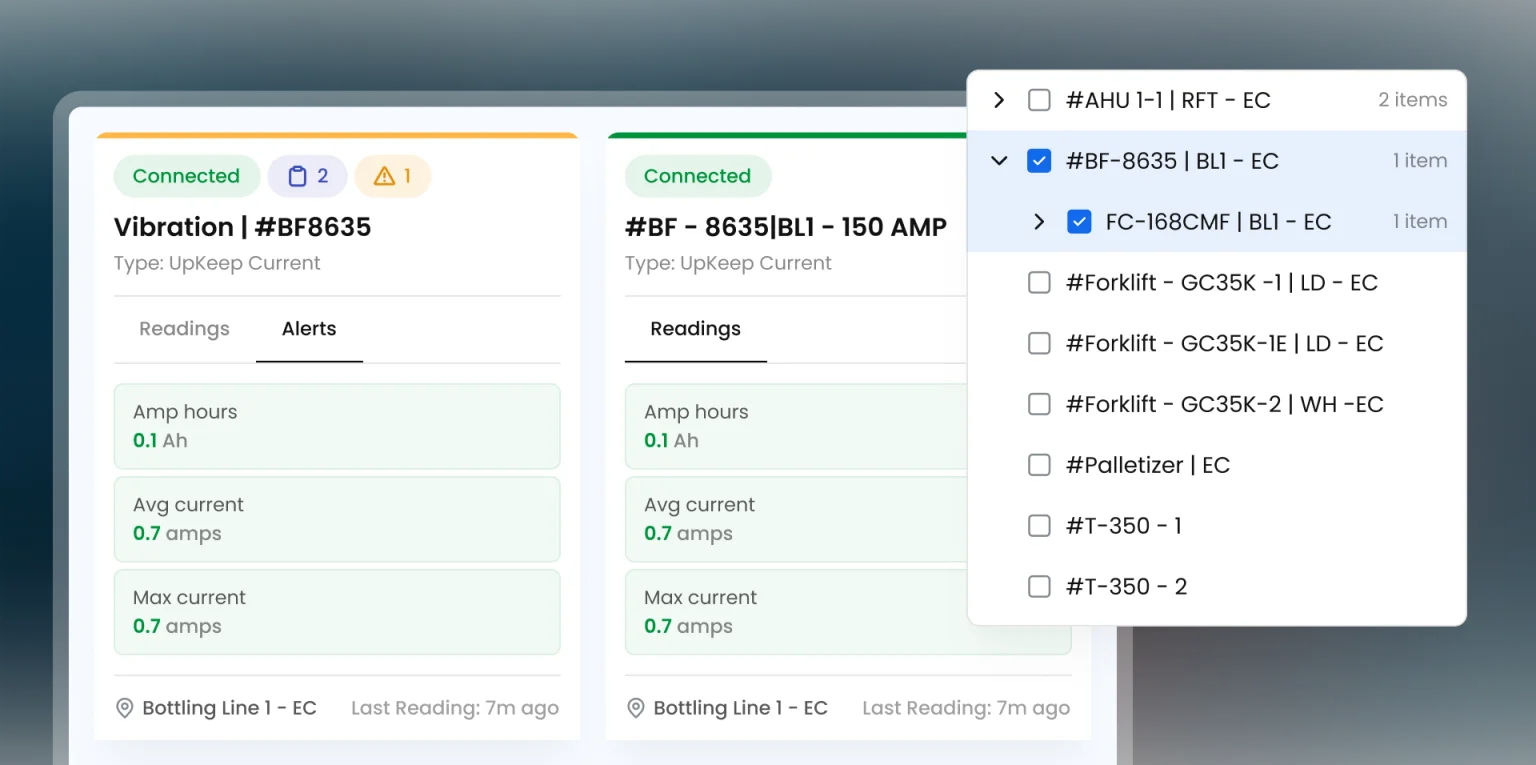Screen dimensions: 1536x765
Task: Enable the #T-350 - 2 checkbox
Action: tap(1039, 587)
